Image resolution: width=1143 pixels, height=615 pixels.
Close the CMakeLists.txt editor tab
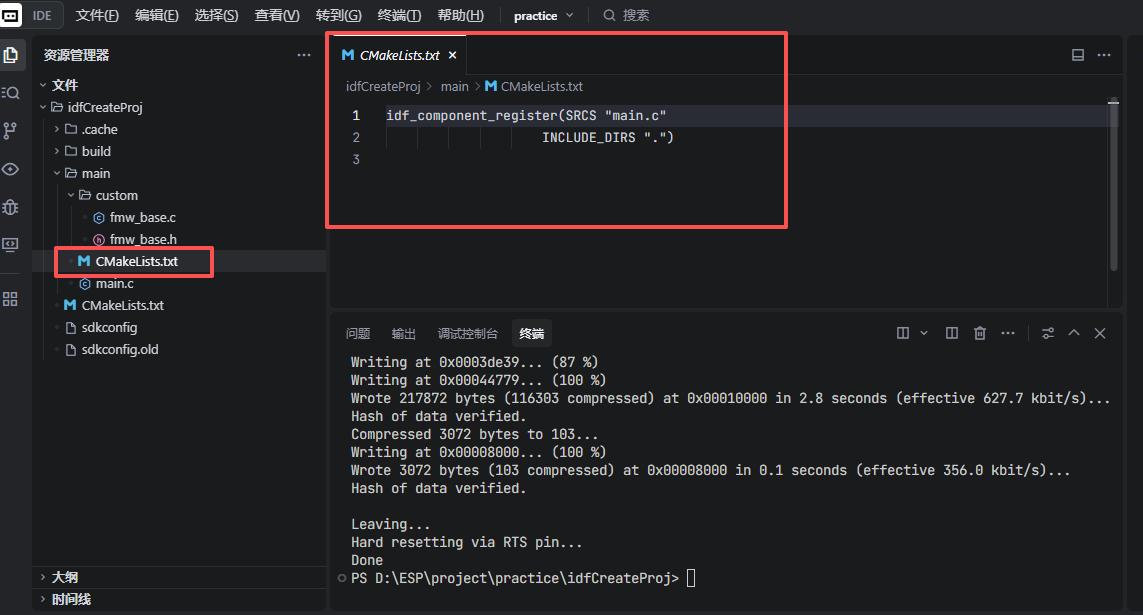click(453, 55)
